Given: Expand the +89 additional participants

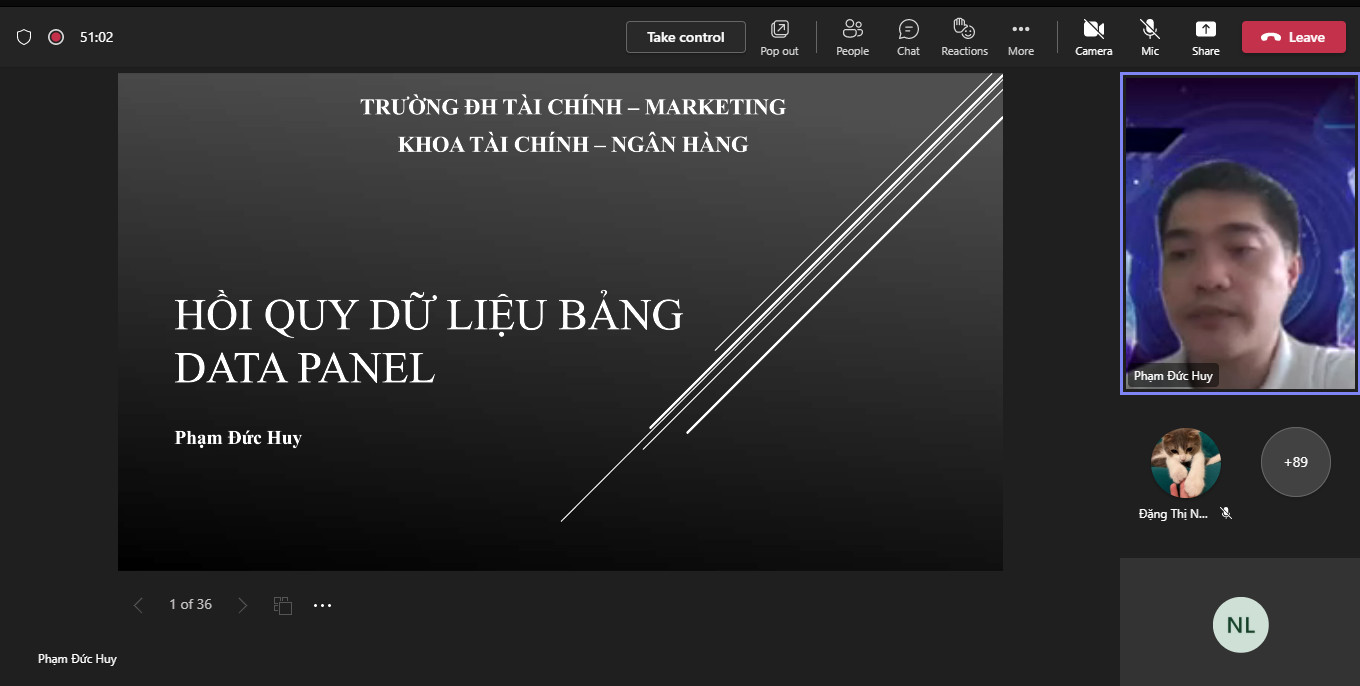Looking at the screenshot, I should 1295,462.
